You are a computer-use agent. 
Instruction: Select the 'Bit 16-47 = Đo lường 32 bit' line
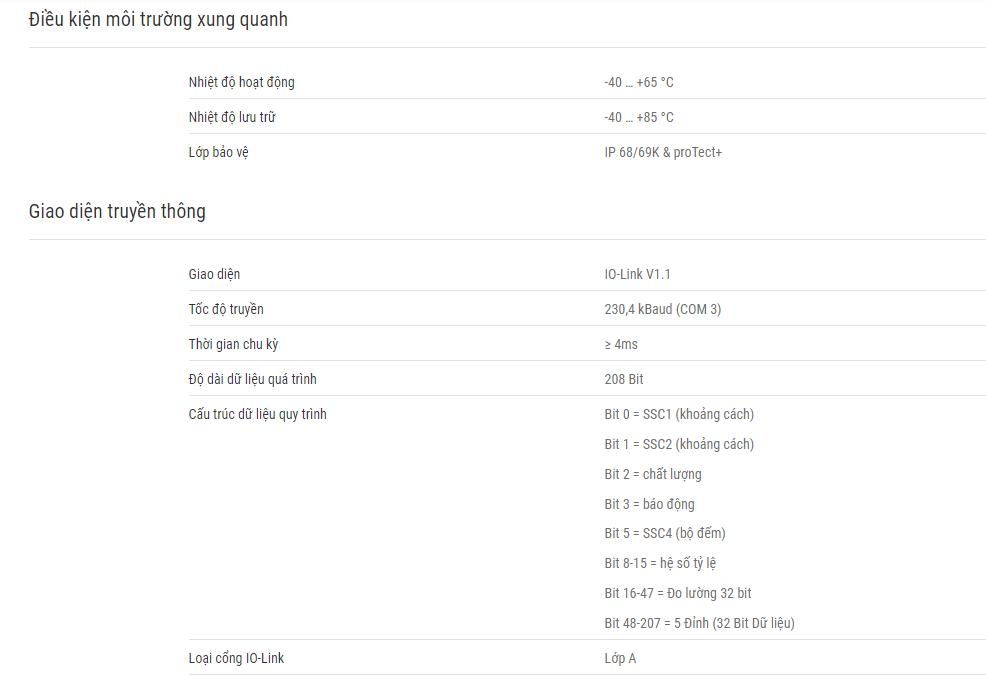(678, 593)
